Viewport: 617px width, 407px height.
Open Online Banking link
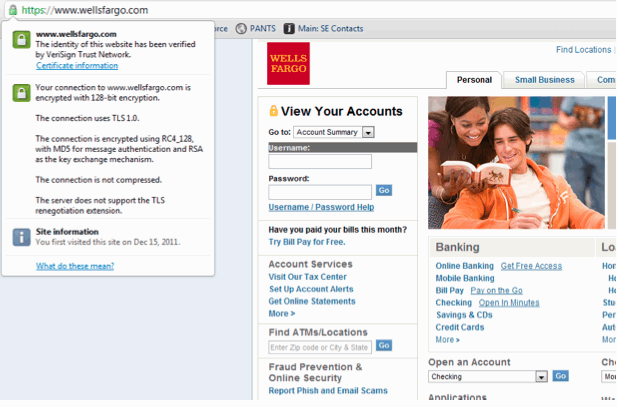[x=464, y=266]
